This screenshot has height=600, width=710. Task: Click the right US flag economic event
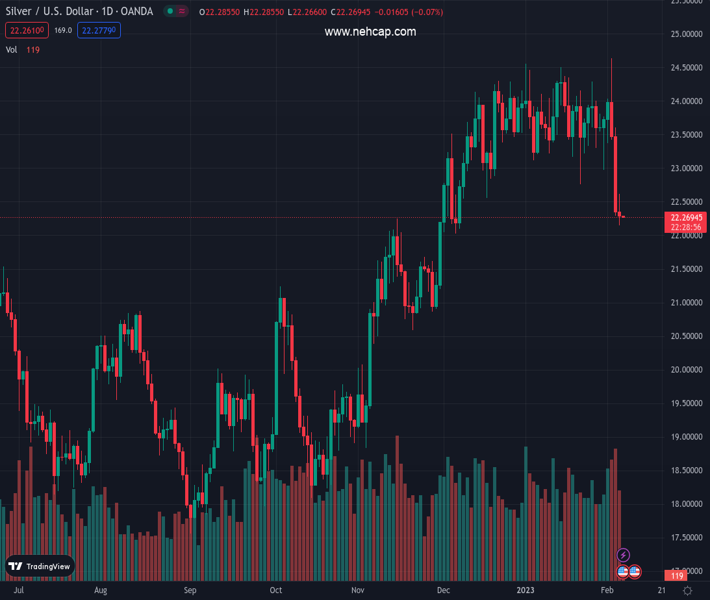(x=634, y=571)
